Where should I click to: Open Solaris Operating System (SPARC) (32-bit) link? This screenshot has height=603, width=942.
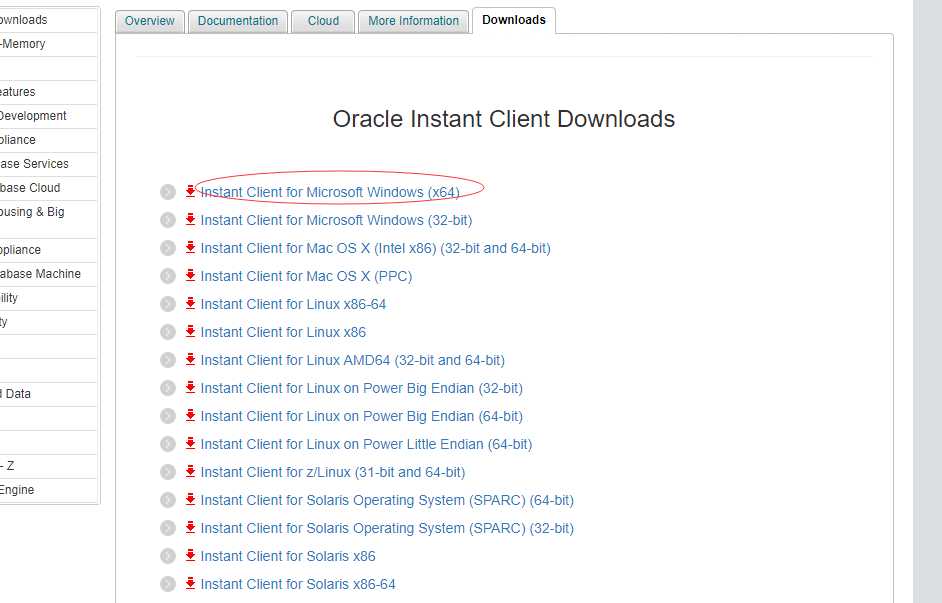(387, 529)
